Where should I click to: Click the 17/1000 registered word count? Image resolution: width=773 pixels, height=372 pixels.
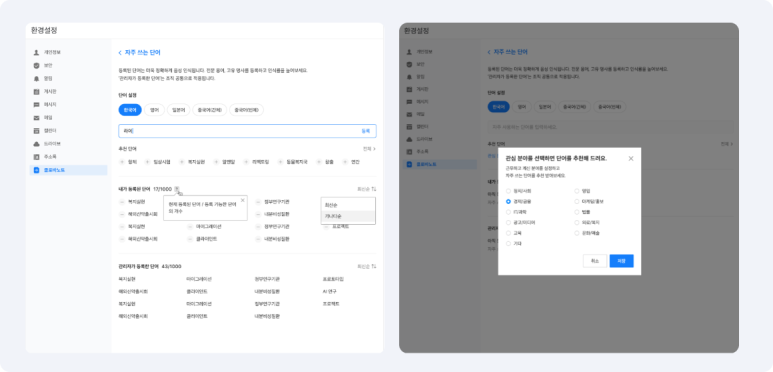click(x=163, y=189)
